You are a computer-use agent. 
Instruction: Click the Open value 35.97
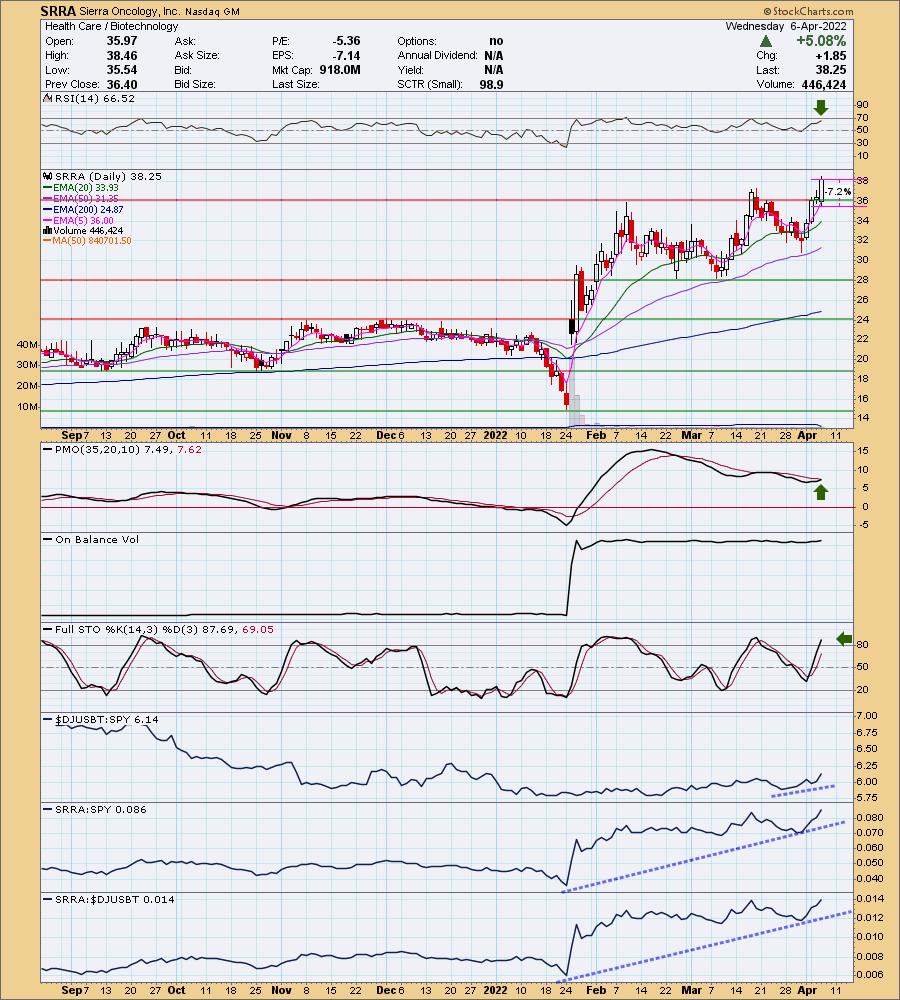[122, 41]
